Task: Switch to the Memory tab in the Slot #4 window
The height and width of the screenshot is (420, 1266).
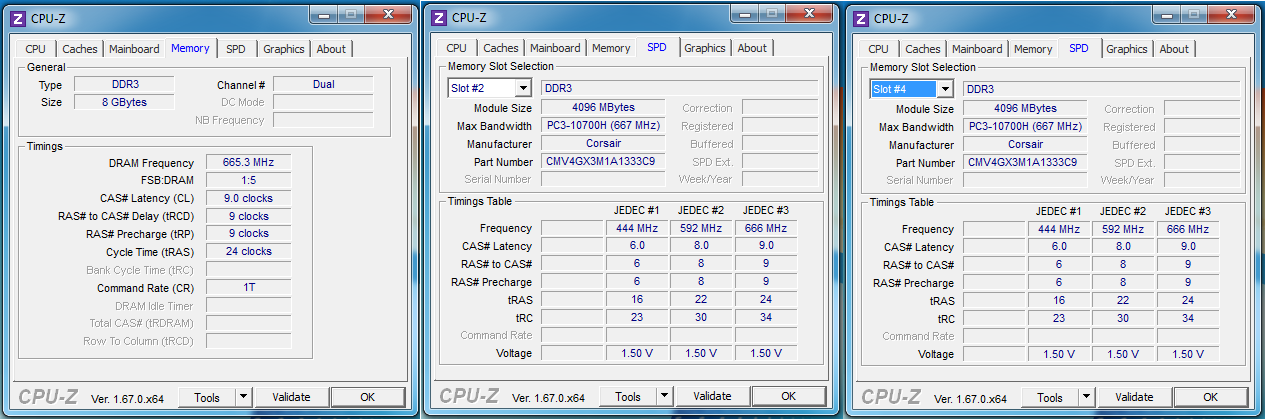Action: (1033, 49)
